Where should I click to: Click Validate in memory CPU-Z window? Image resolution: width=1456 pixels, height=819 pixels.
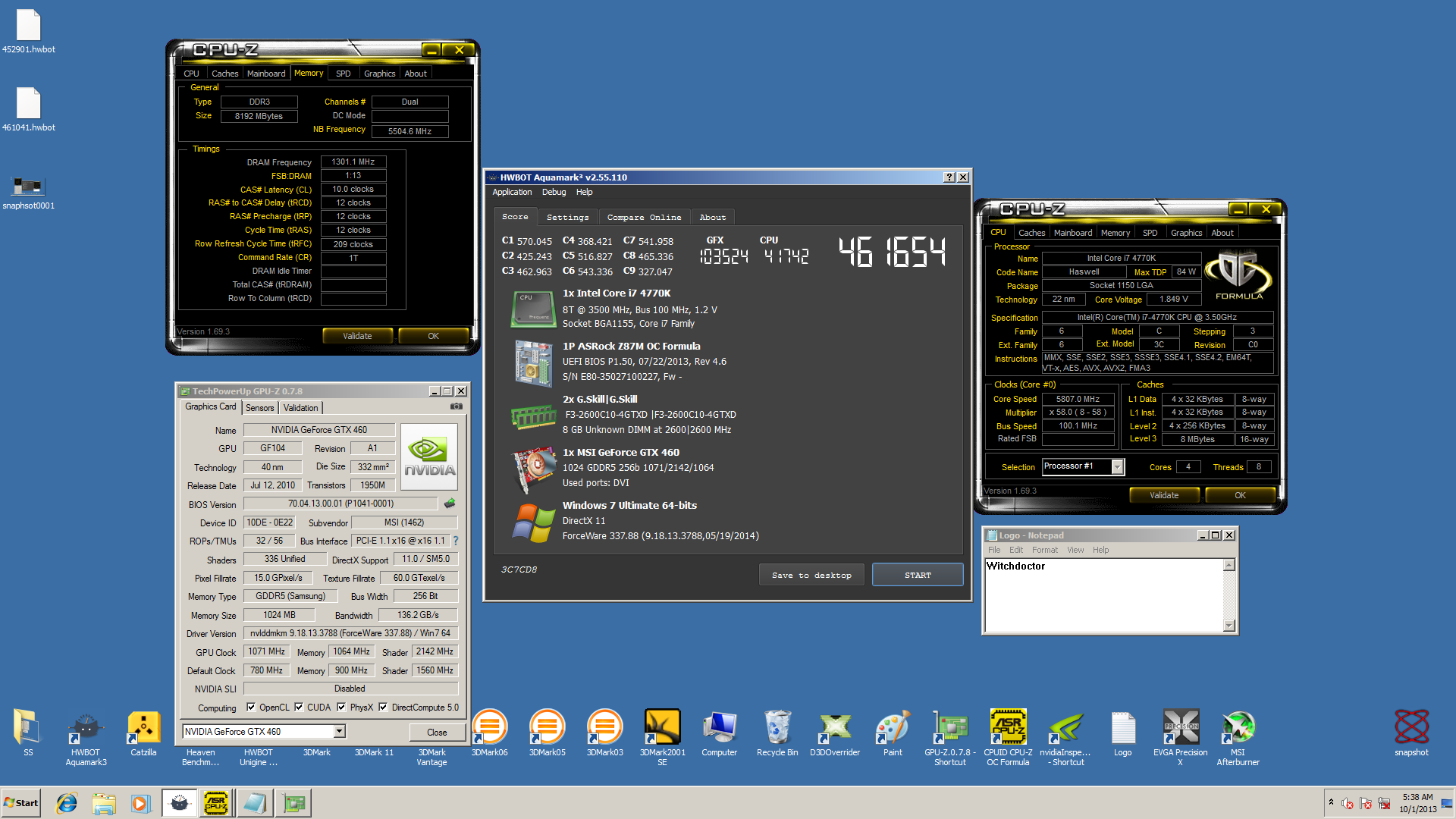[x=357, y=336]
